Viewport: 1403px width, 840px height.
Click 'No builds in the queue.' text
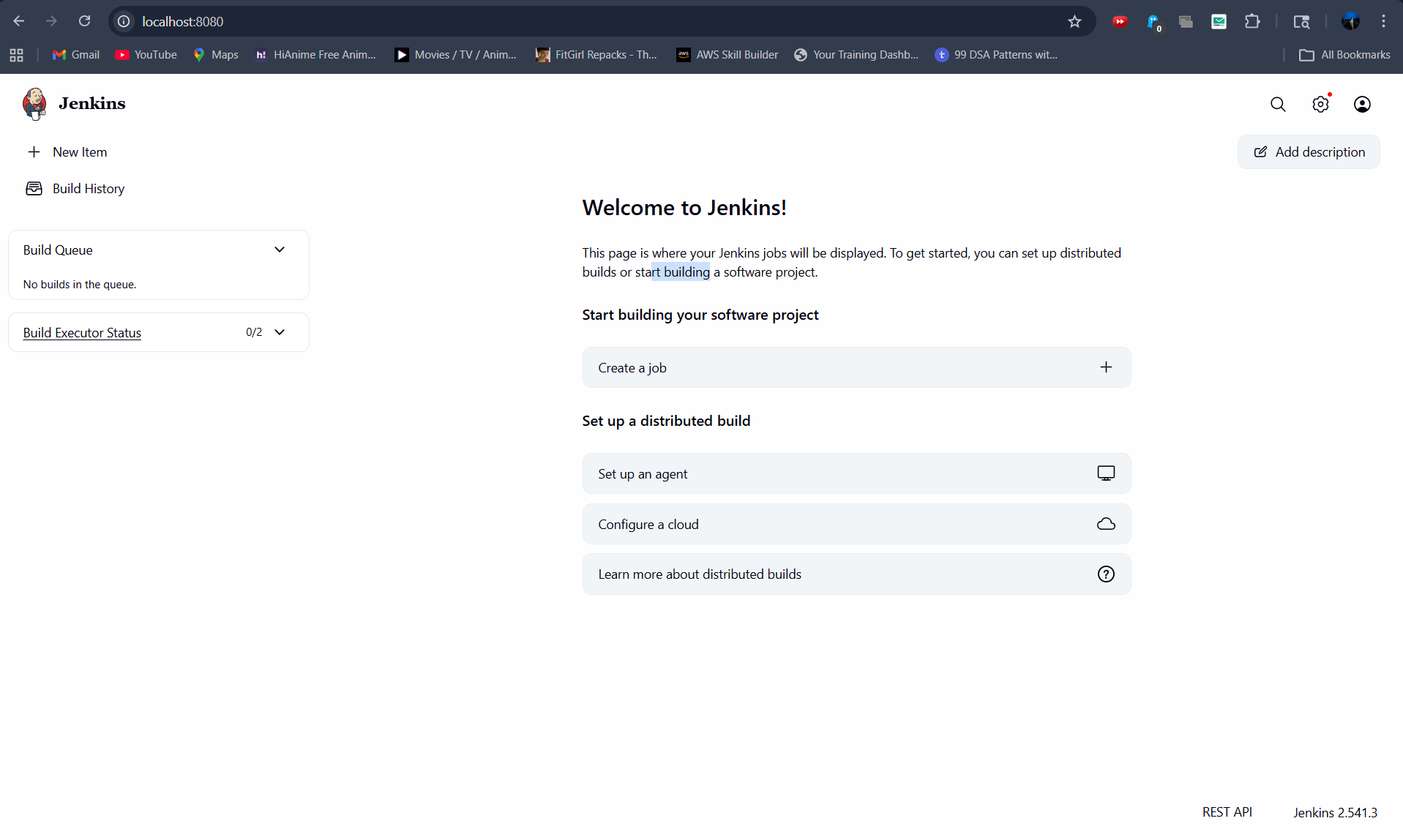click(80, 285)
